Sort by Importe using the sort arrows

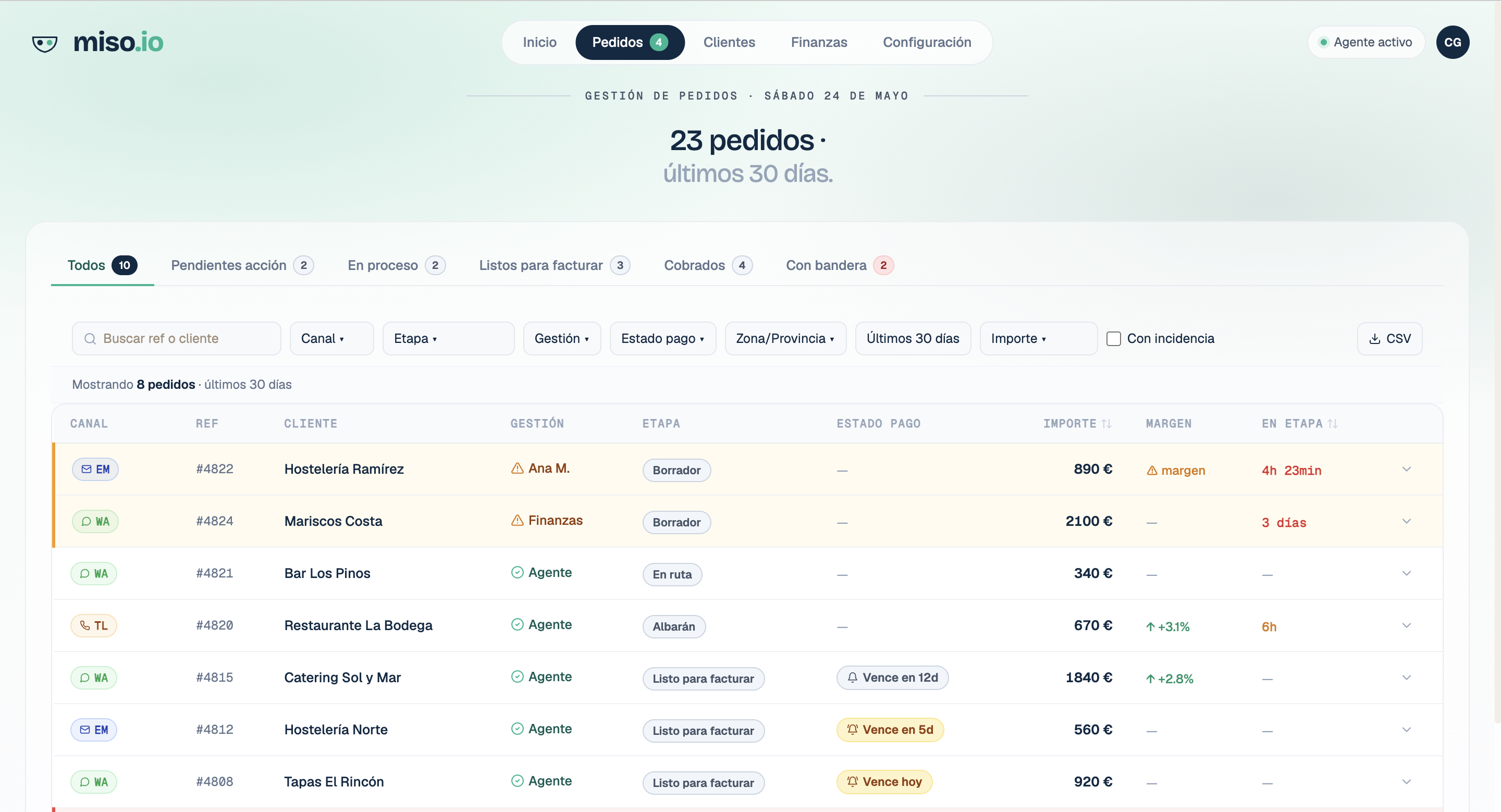click(x=1106, y=424)
